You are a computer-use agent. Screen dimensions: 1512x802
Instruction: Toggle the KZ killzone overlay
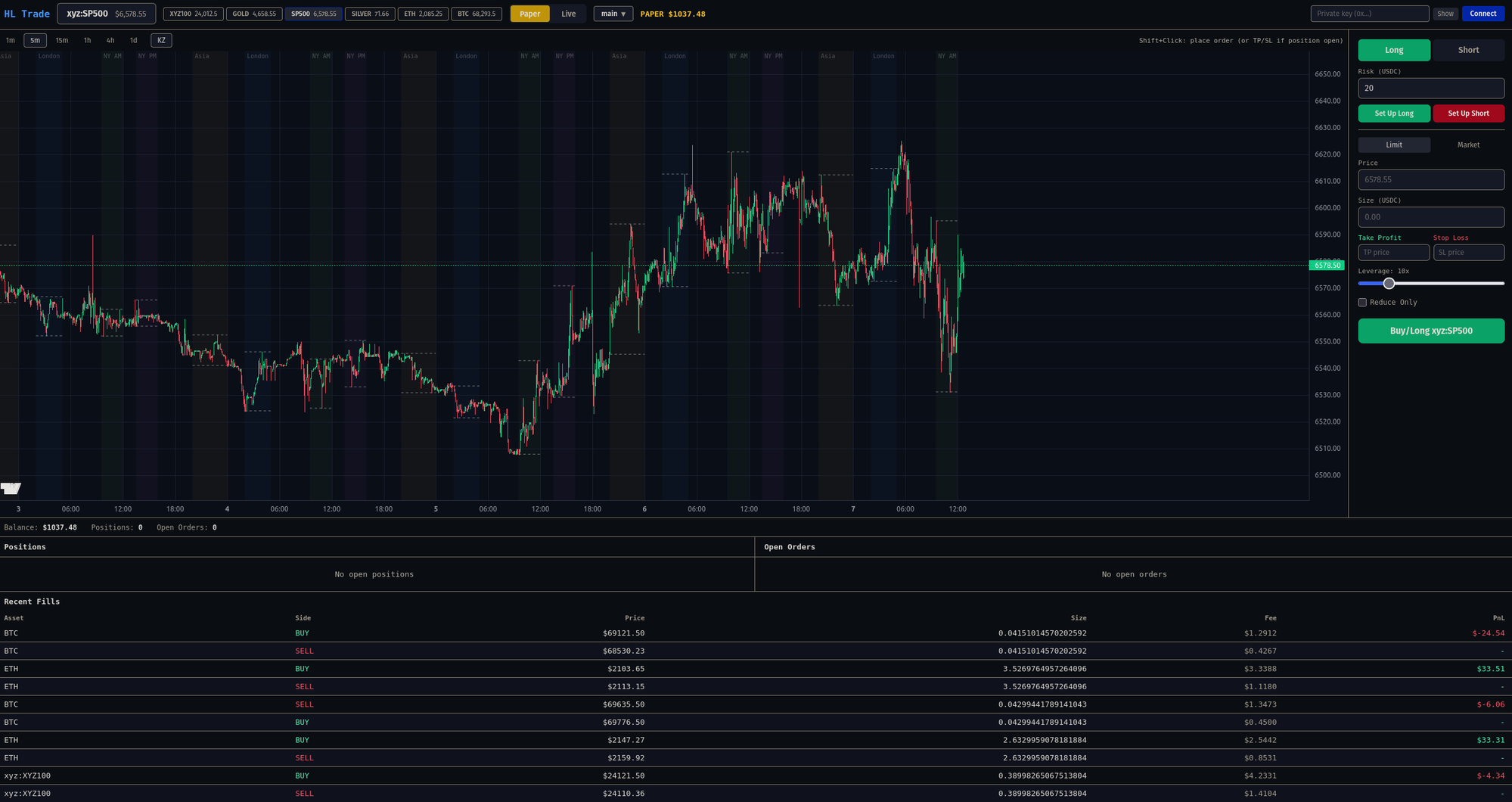coord(161,41)
